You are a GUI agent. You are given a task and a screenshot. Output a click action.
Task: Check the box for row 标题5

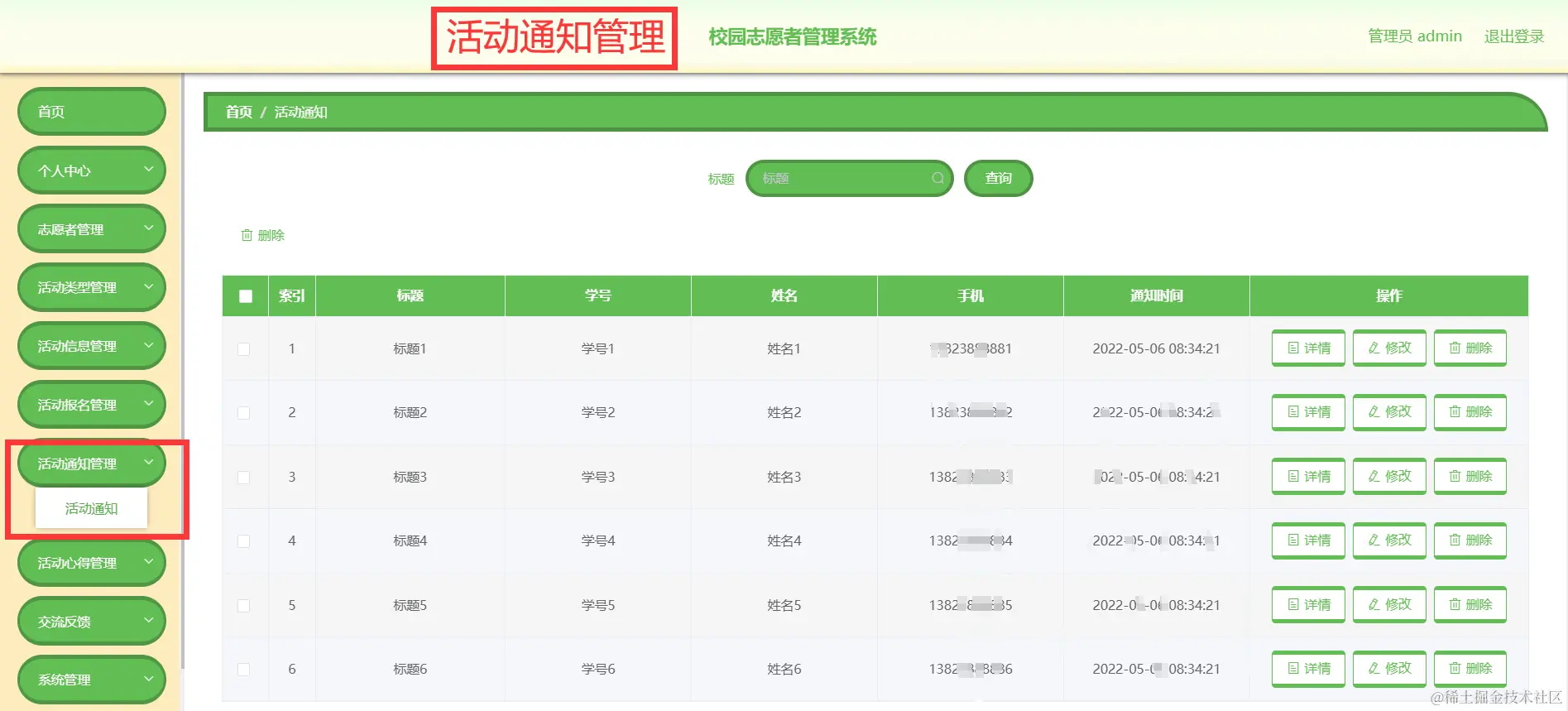pyautogui.click(x=244, y=606)
